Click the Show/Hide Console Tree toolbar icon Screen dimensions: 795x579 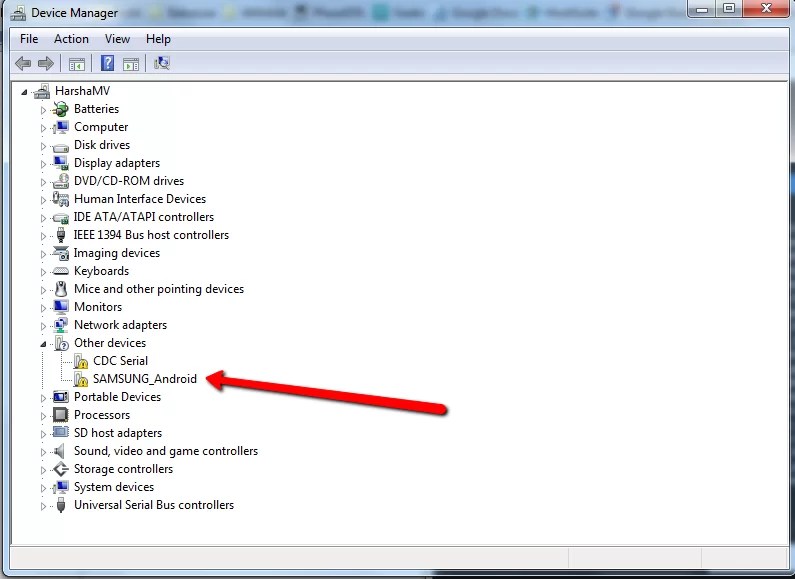pos(77,64)
